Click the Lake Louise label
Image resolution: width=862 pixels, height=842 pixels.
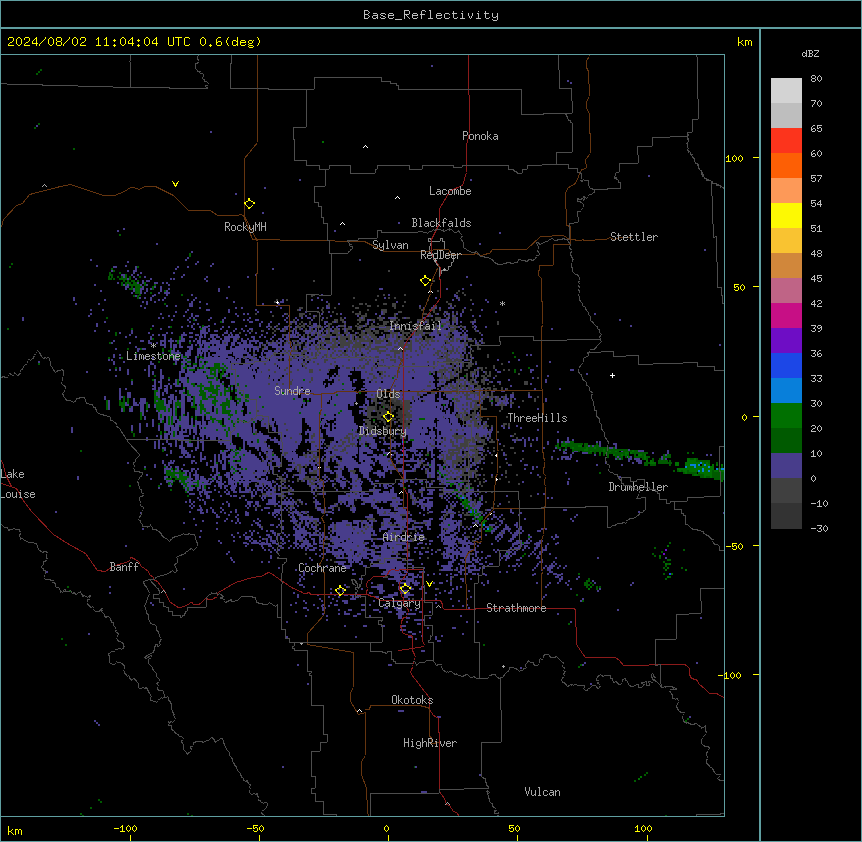18,484
